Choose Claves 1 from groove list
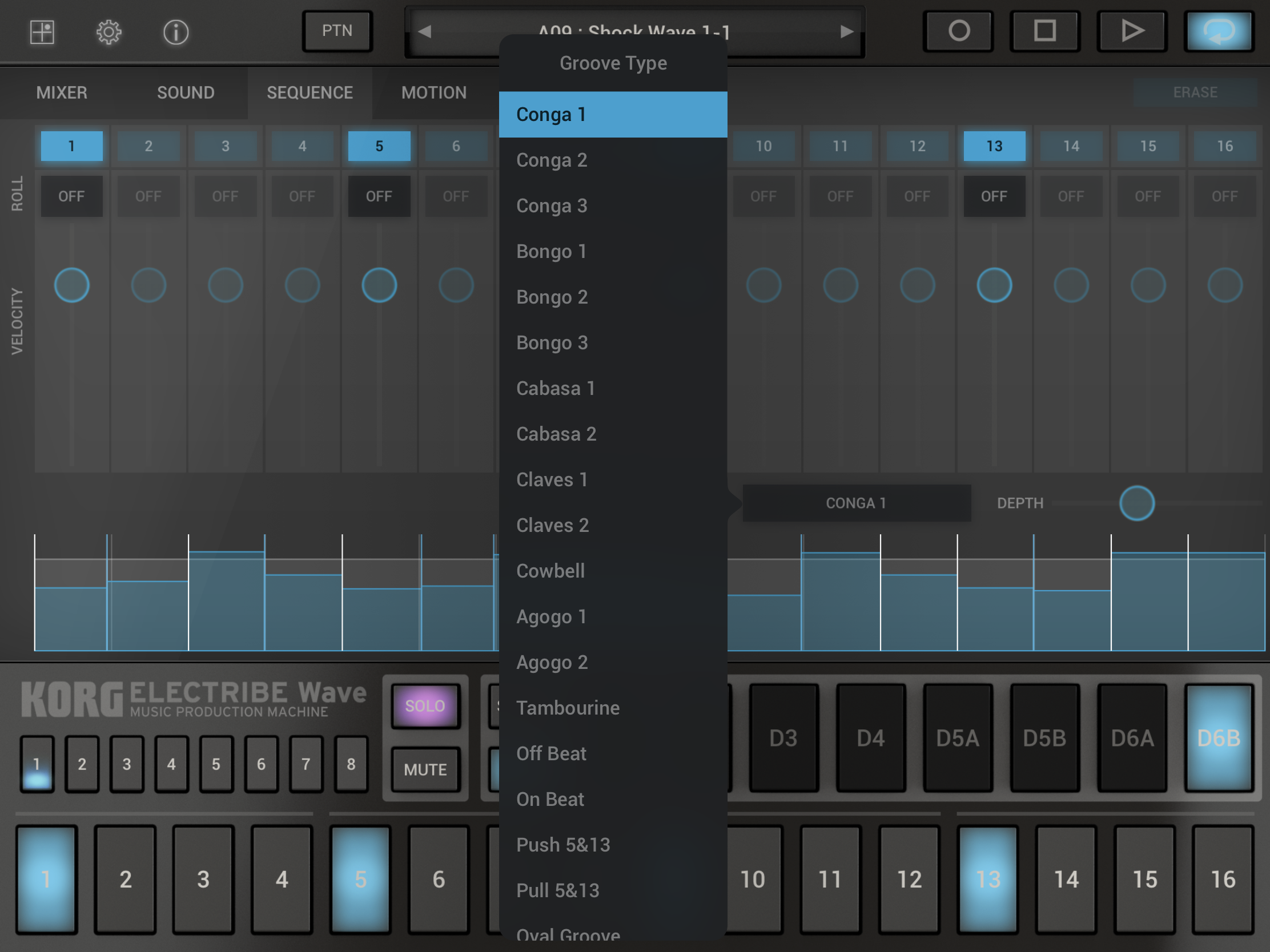The width and height of the screenshot is (1270, 952). (613, 480)
